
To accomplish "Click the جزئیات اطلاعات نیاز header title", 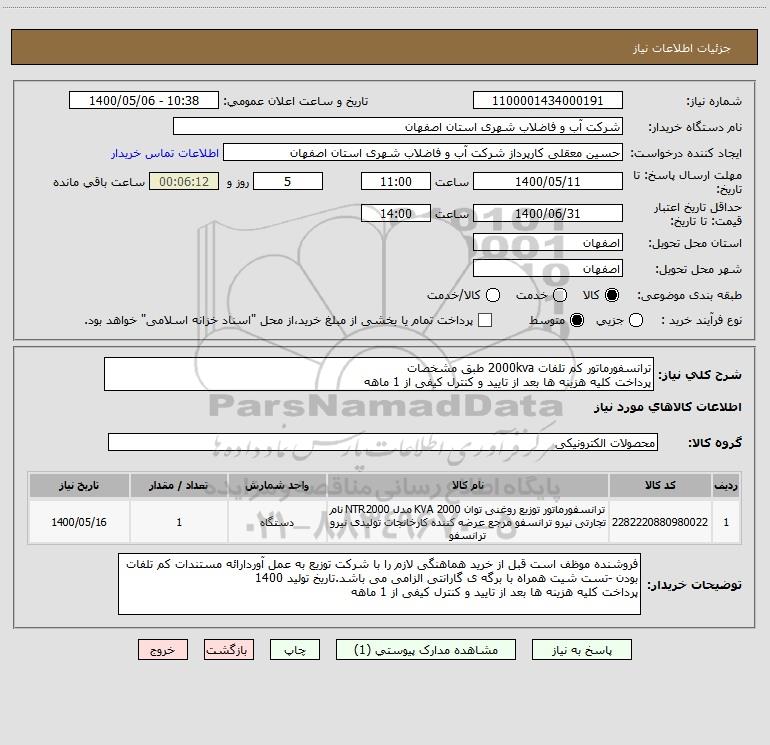I will click(x=682, y=48).
